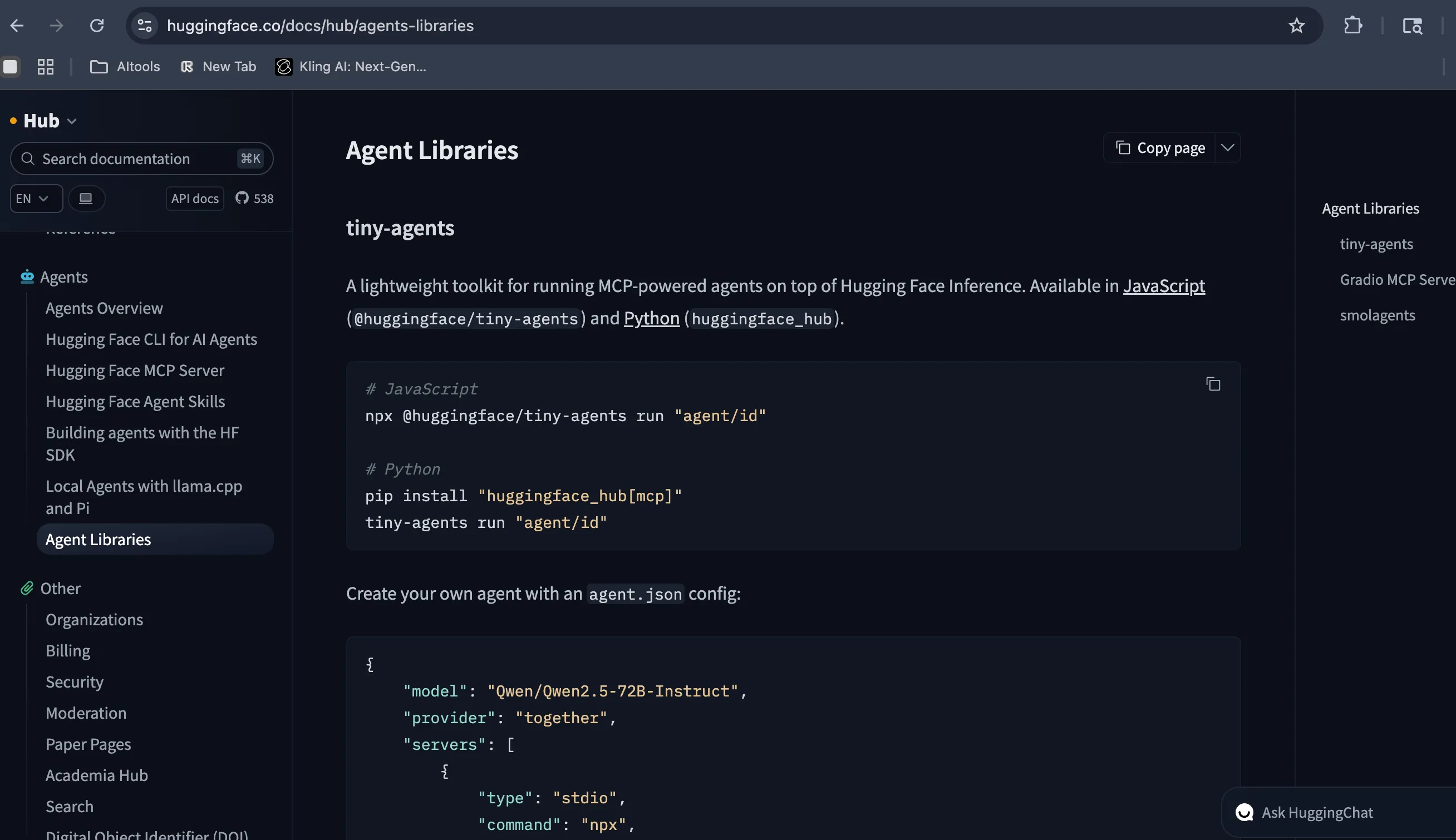Jump to tiny-agents in table of contents
The image size is (1456, 840).
(1376, 244)
